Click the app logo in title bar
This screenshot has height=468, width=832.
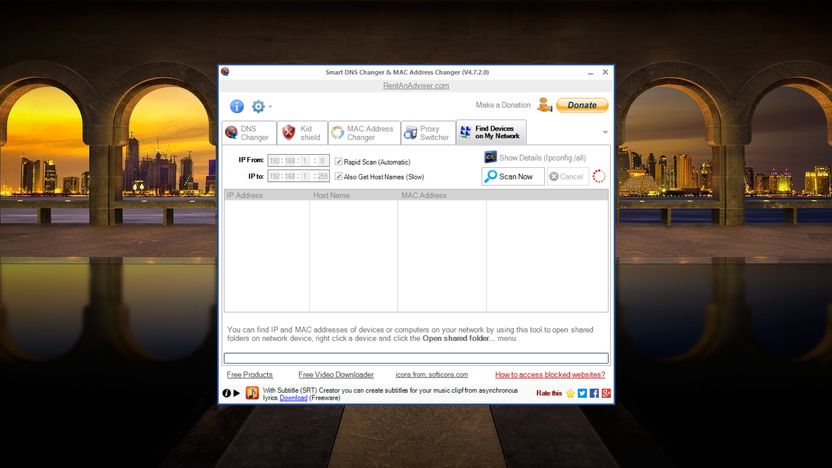coord(225,72)
